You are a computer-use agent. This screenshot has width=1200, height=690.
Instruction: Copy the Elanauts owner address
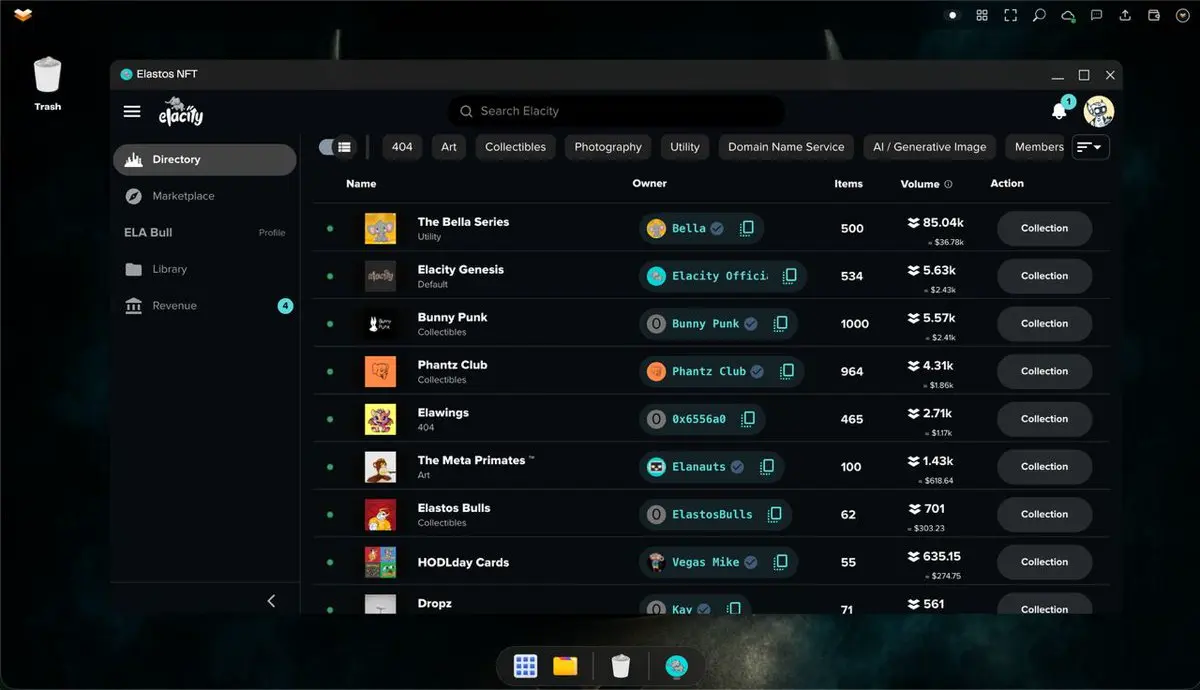(766, 466)
